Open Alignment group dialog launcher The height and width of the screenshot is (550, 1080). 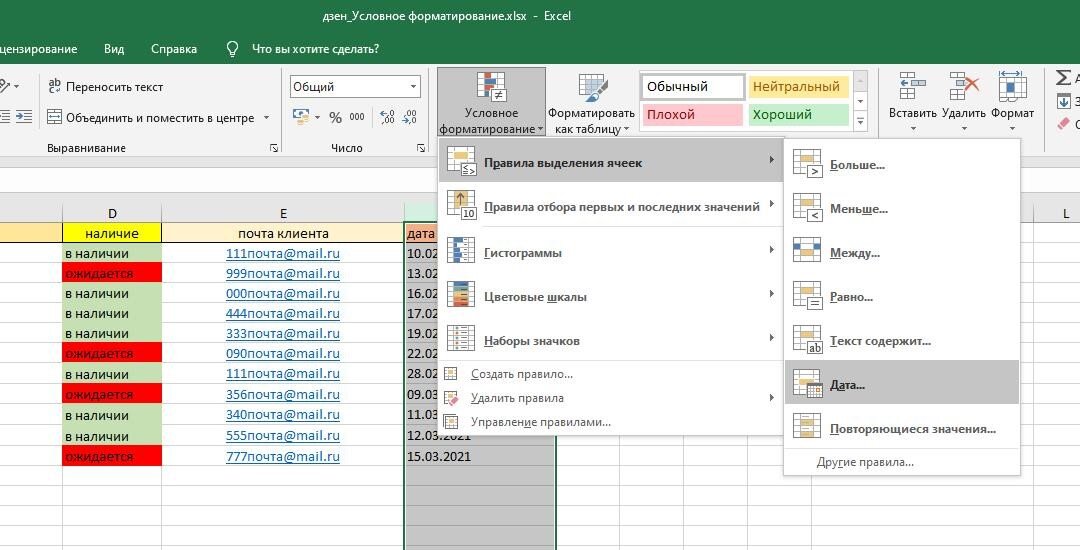coord(274,148)
